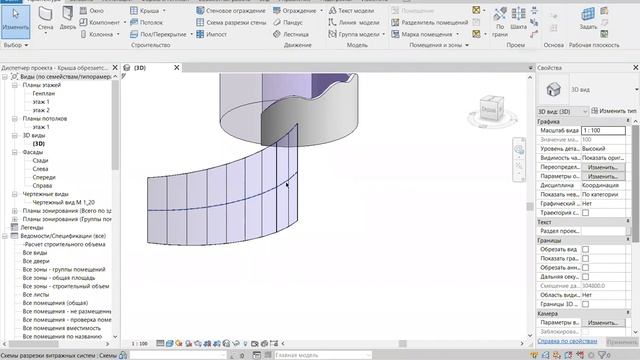Click the ViewCube in the 3D view
The height and width of the screenshot is (360, 640).
click(492, 109)
